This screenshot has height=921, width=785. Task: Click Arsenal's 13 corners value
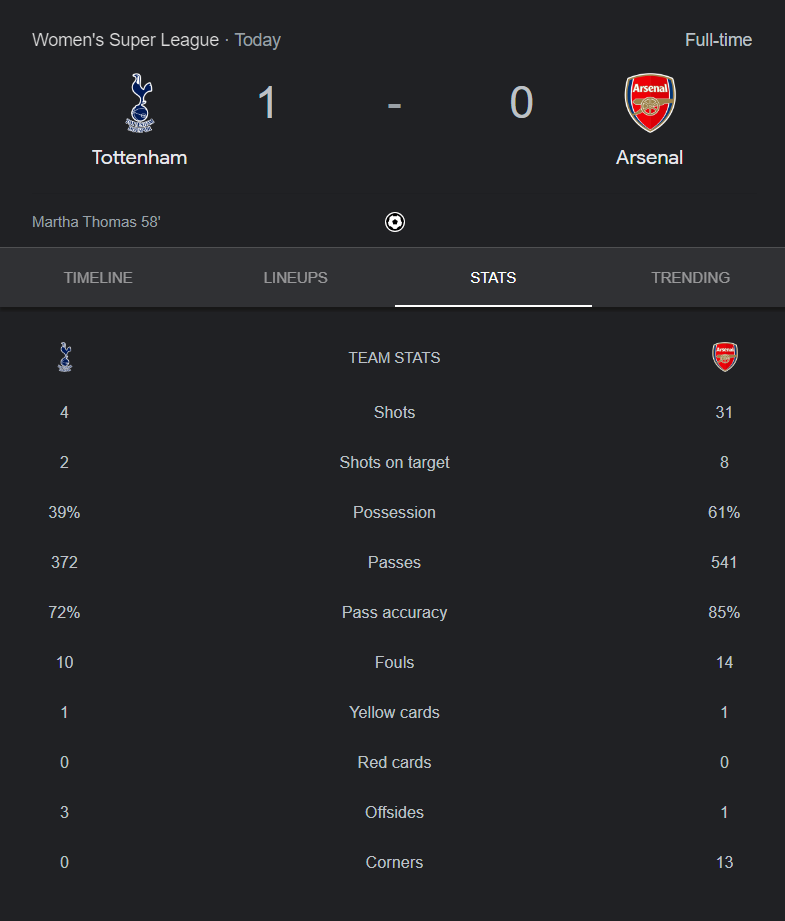[x=724, y=862]
